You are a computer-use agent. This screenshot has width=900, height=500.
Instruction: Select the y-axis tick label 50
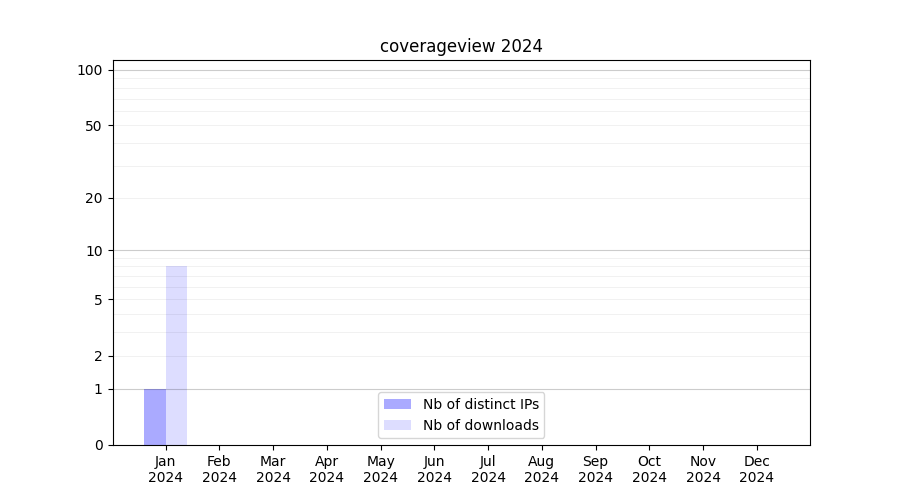pyautogui.click(x=94, y=126)
